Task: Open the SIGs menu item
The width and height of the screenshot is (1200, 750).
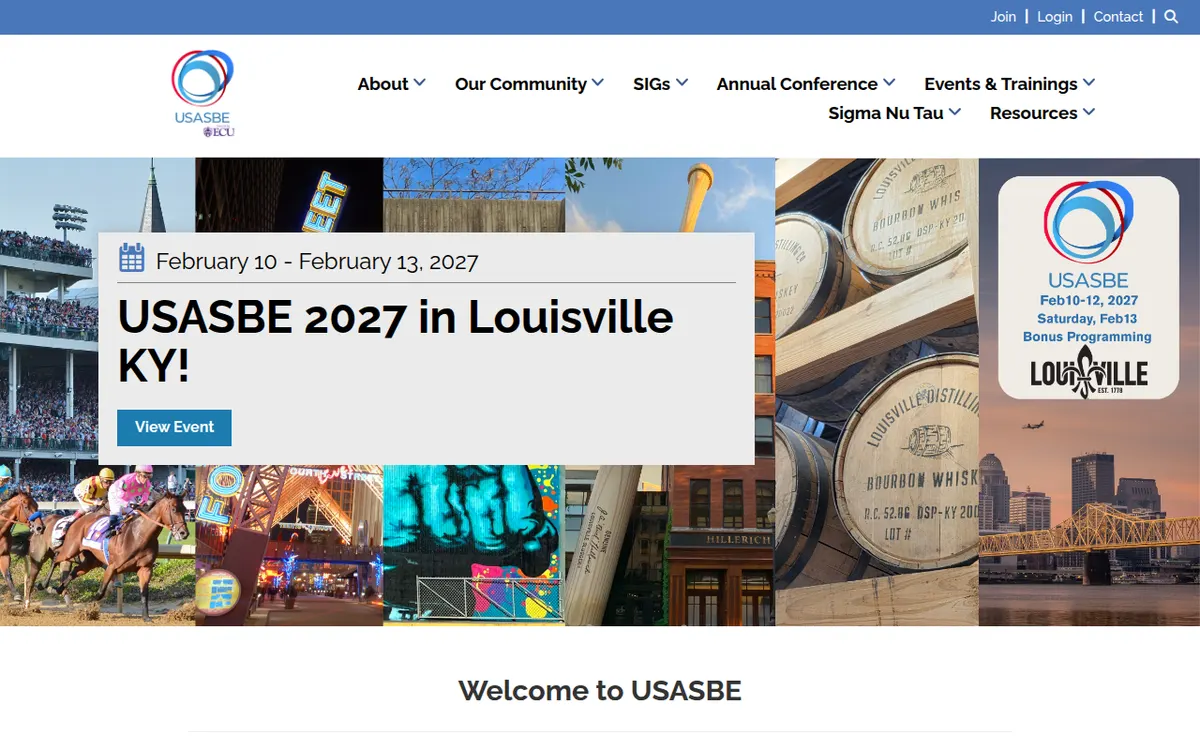Action: [652, 84]
